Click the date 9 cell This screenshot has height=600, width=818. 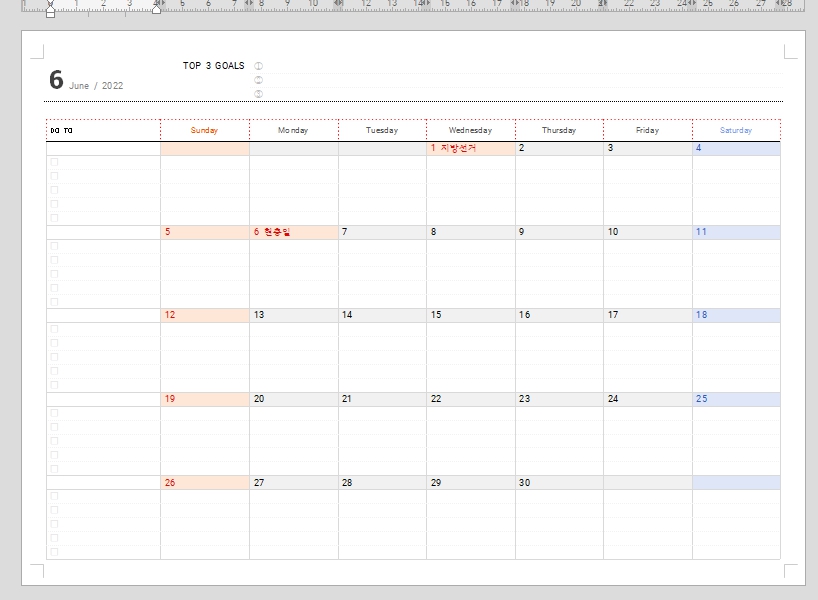[559, 232]
